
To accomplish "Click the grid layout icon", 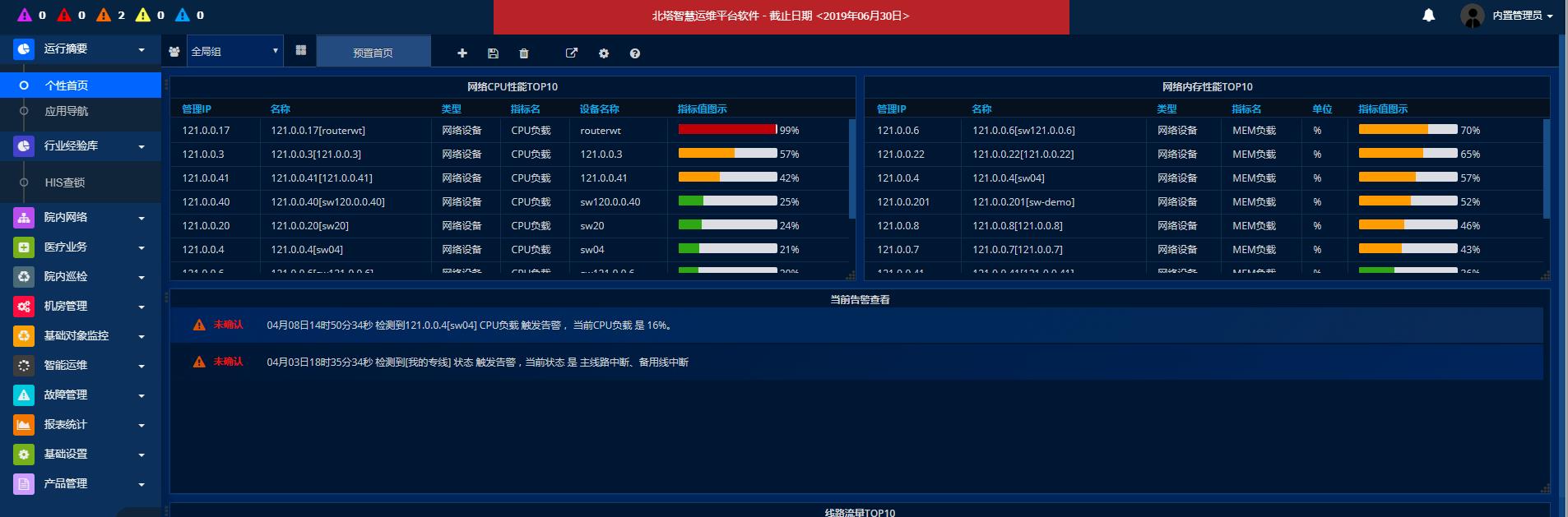I will point(301,51).
